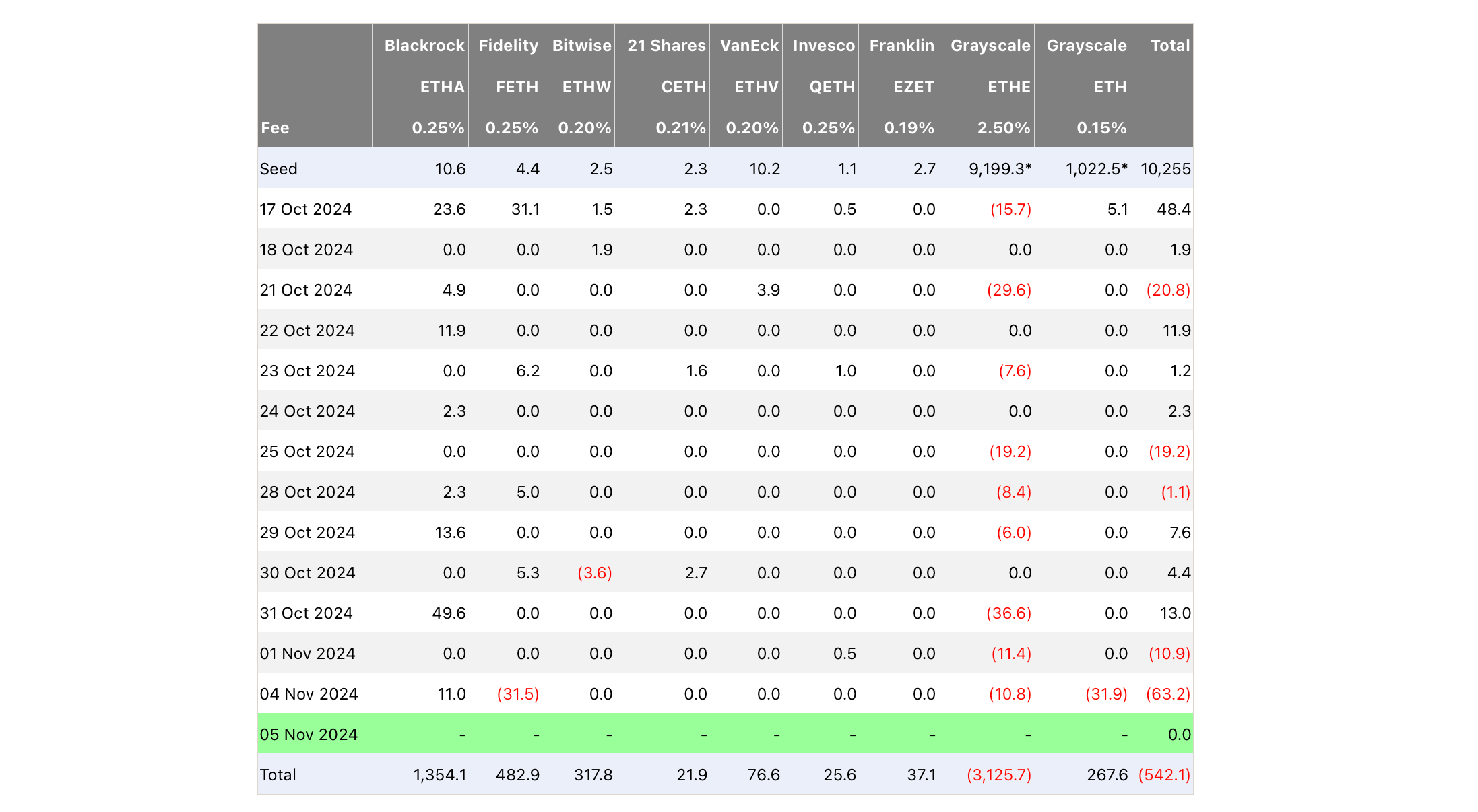Screen dimensions: 1478x812
Task: Click the 0.15% fee cell
Action: click(x=1101, y=128)
